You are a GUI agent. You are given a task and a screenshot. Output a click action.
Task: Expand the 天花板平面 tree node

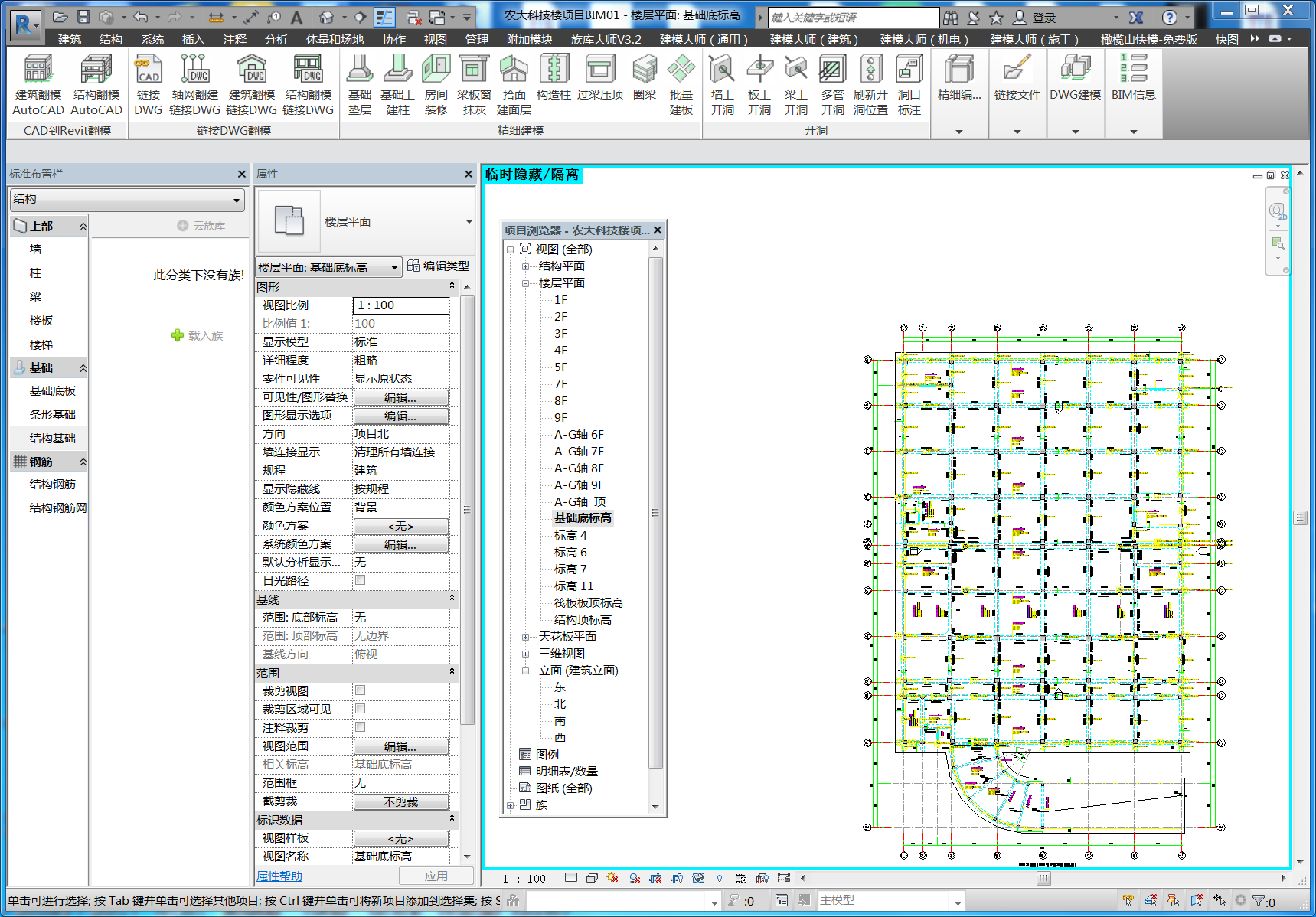click(x=526, y=637)
